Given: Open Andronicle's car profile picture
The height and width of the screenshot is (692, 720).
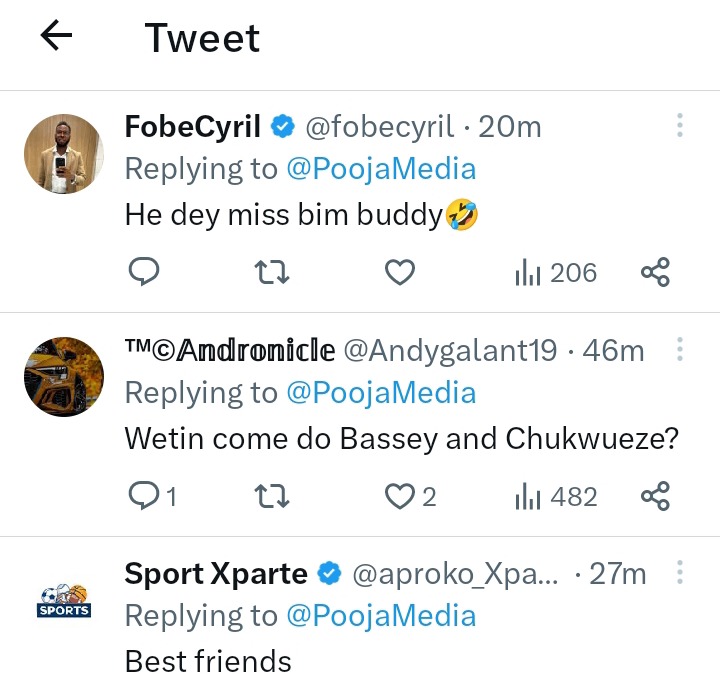Looking at the screenshot, I should 64,377.
